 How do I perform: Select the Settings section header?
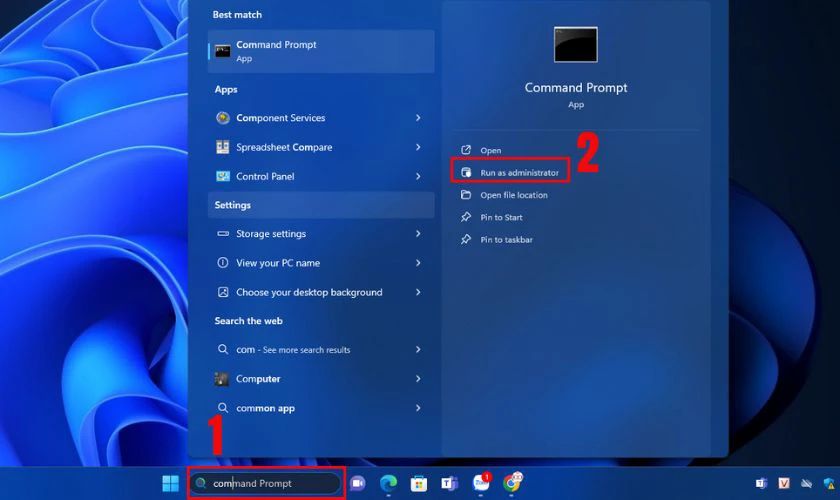[x=321, y=205]
